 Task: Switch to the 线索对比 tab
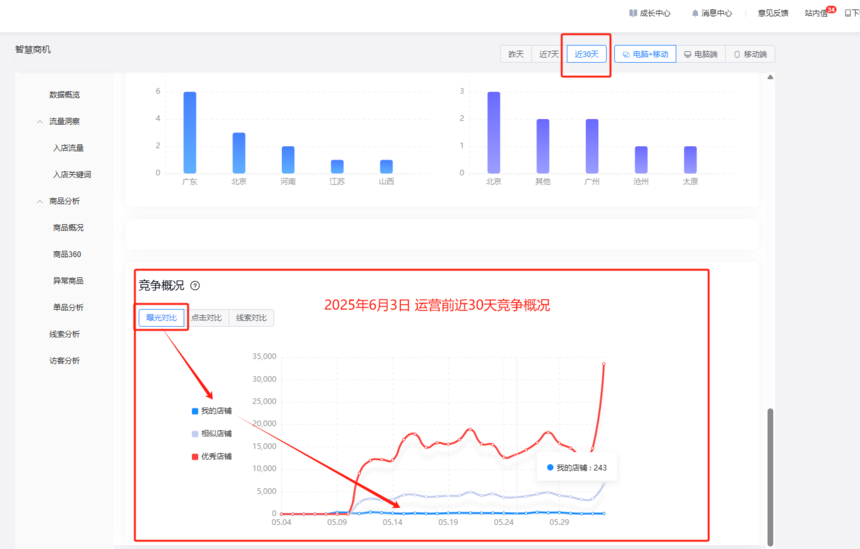tap(251, 318)
